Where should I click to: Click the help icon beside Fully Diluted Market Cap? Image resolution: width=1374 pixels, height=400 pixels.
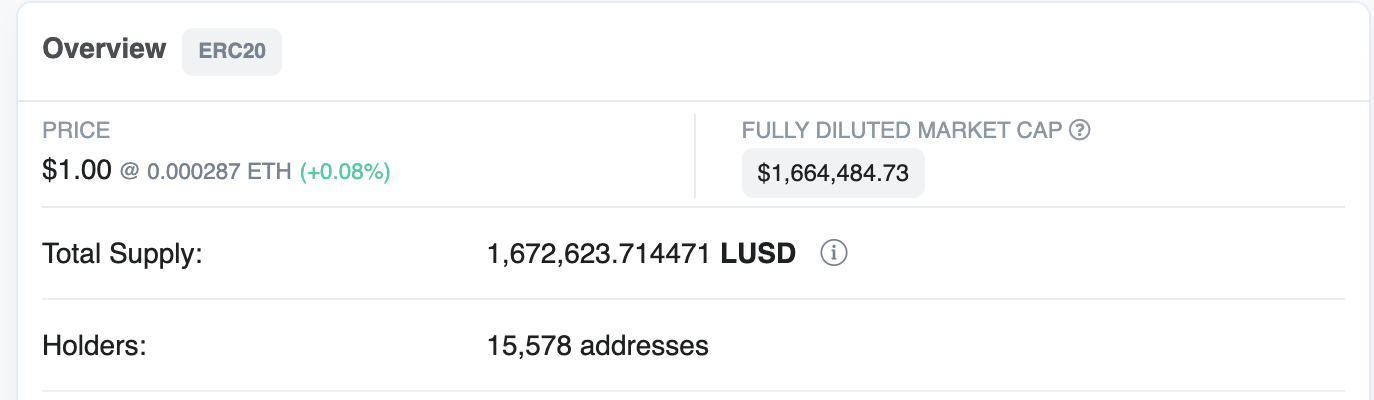pyautogui.click(x=1079, y=130)
